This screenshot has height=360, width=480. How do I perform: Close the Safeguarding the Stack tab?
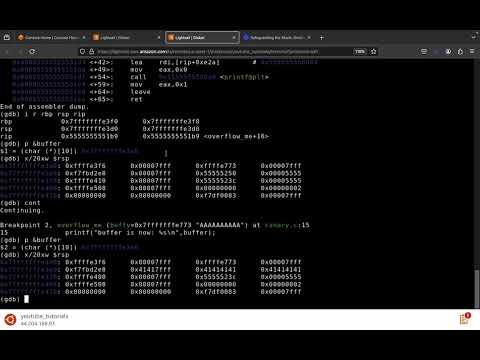[x=309, y=38]
